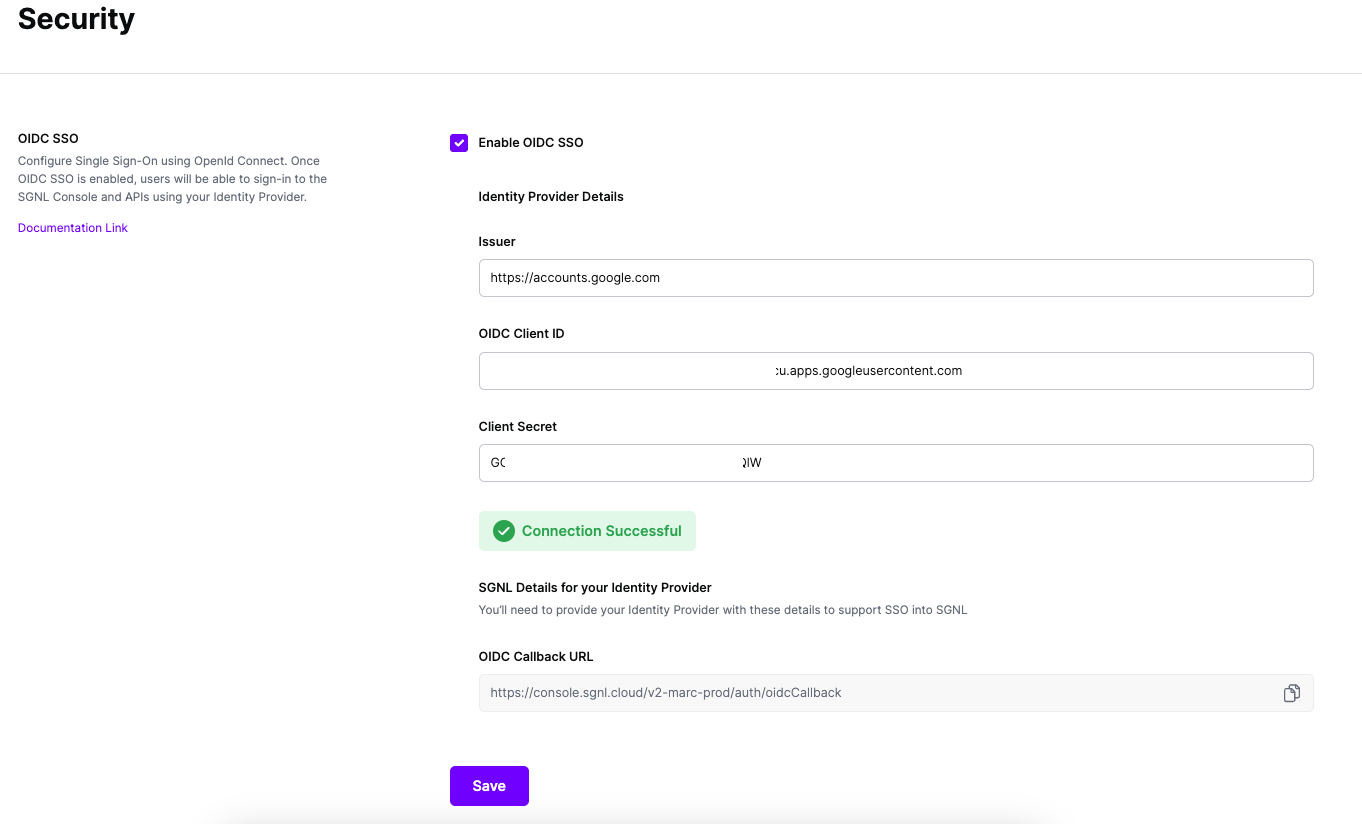
Task: Click the Connection Successful status badge
Action: point(587,531)
